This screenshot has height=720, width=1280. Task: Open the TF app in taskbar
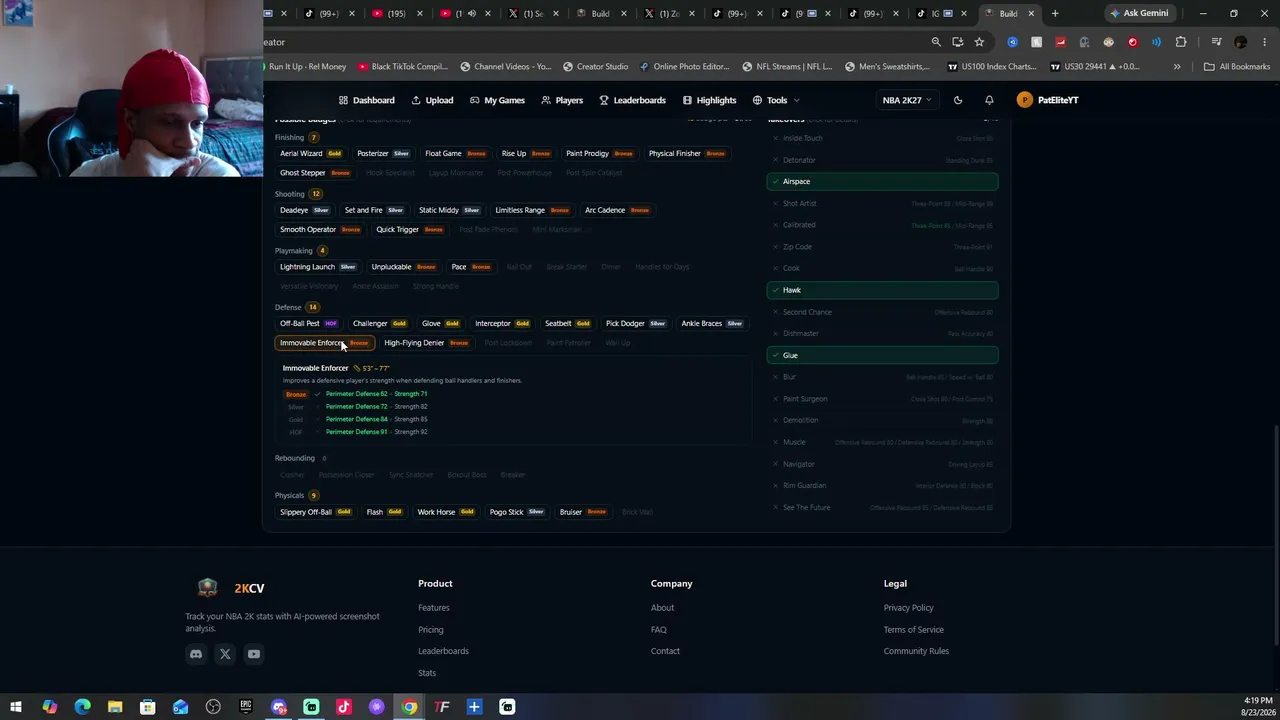(442, 707)
